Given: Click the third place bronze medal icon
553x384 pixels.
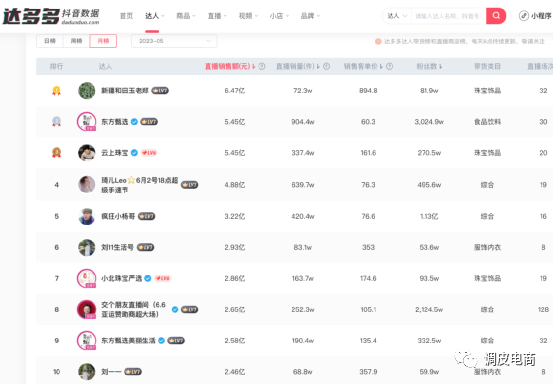Looking at the screenshot, I should (56, 153).
